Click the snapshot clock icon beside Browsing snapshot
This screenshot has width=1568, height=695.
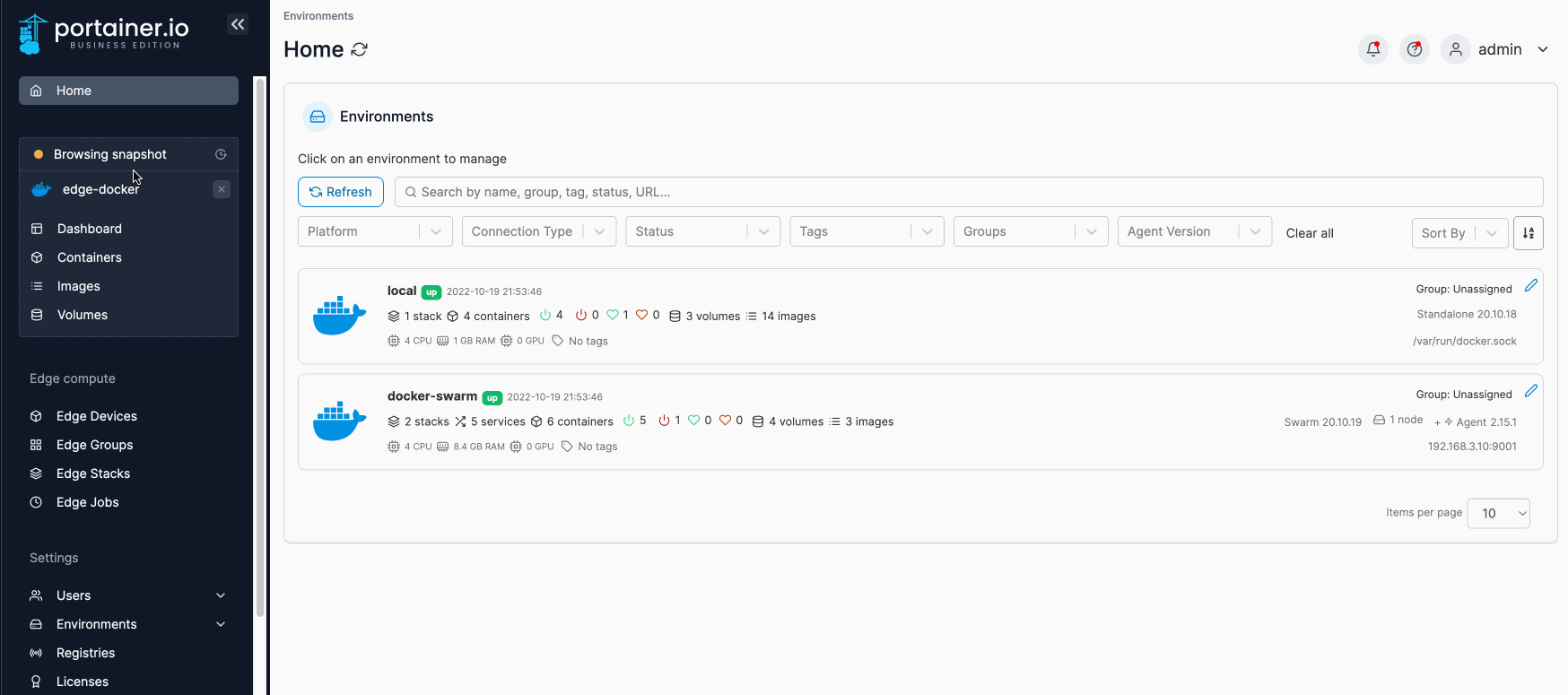221,154
